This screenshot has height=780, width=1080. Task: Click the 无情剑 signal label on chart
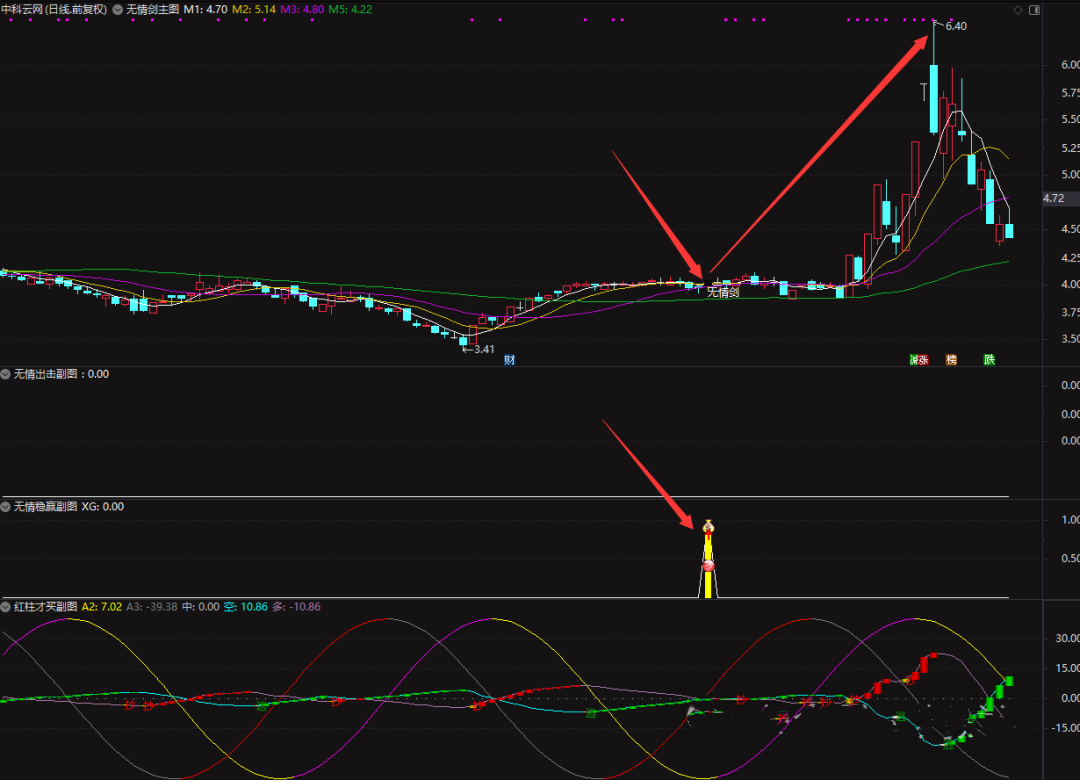point(723,292)
